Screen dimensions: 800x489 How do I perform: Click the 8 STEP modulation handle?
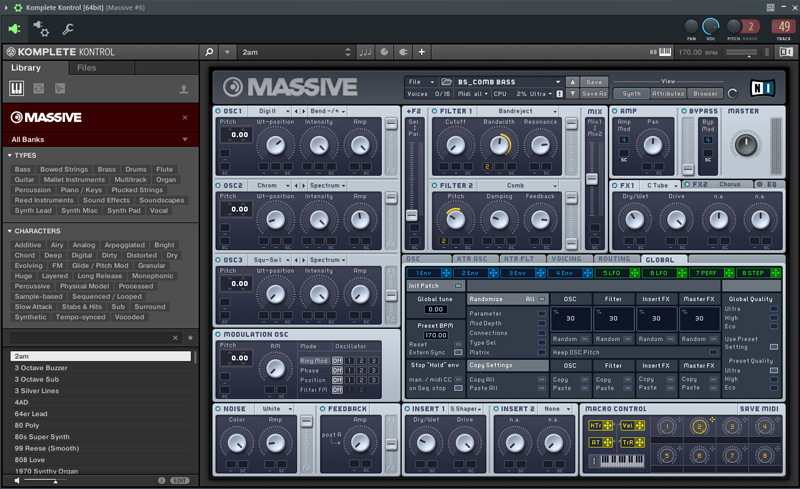pos(776,273)
